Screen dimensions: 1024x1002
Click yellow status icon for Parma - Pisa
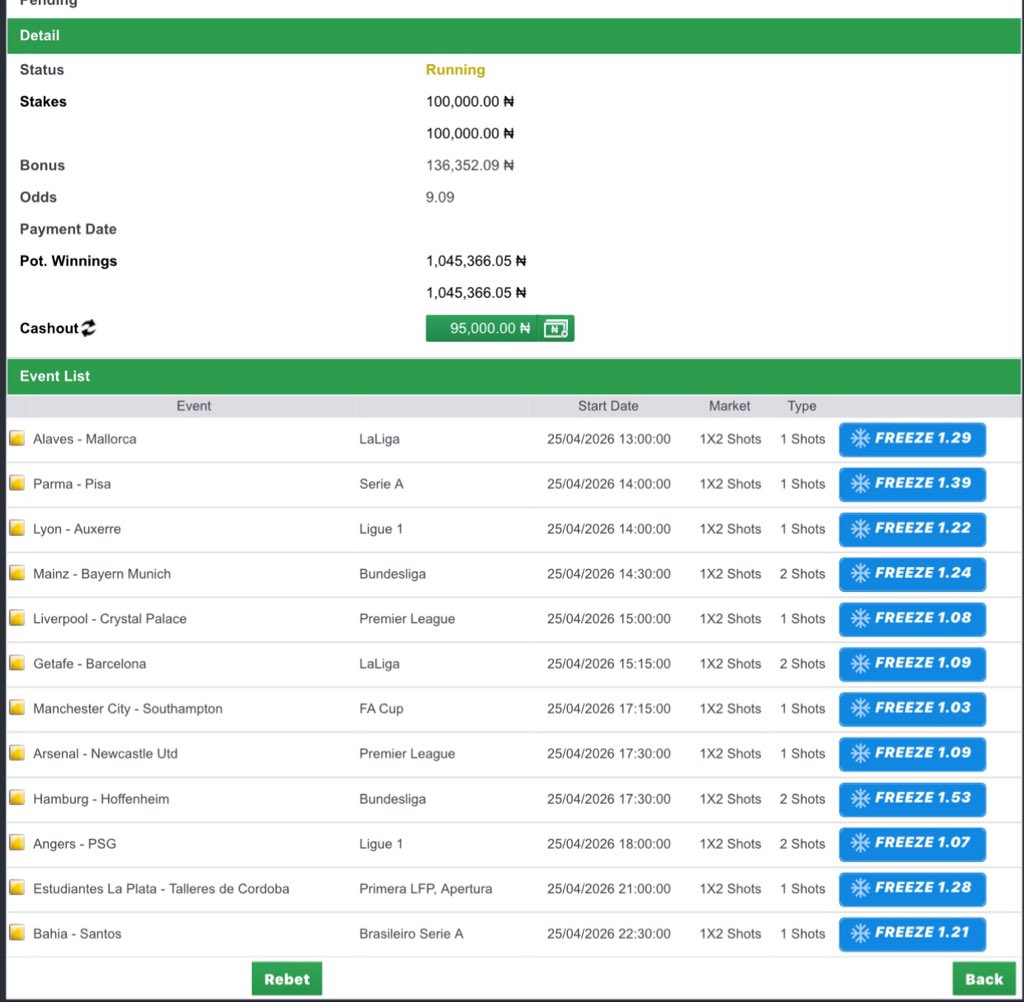click(x=17, y=483)
